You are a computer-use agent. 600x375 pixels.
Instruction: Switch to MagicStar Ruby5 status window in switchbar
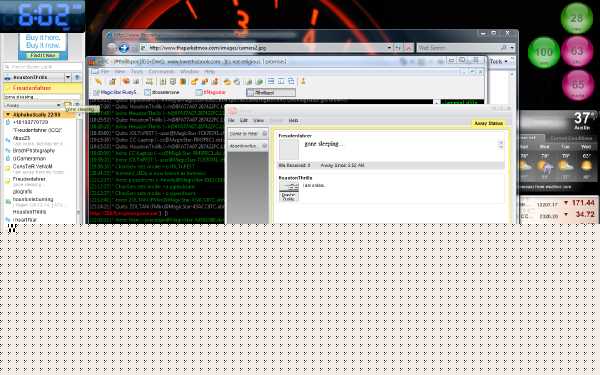115,92
